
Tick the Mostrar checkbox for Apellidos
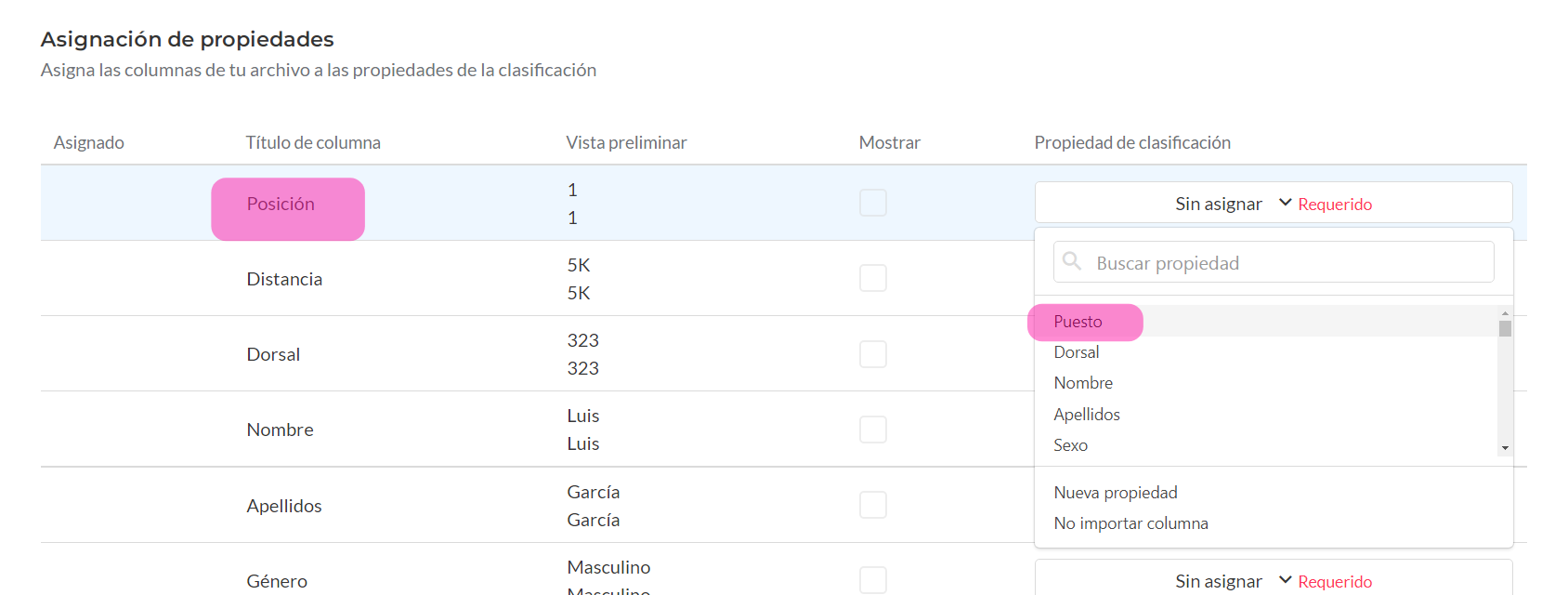click(x=872, y=505)
